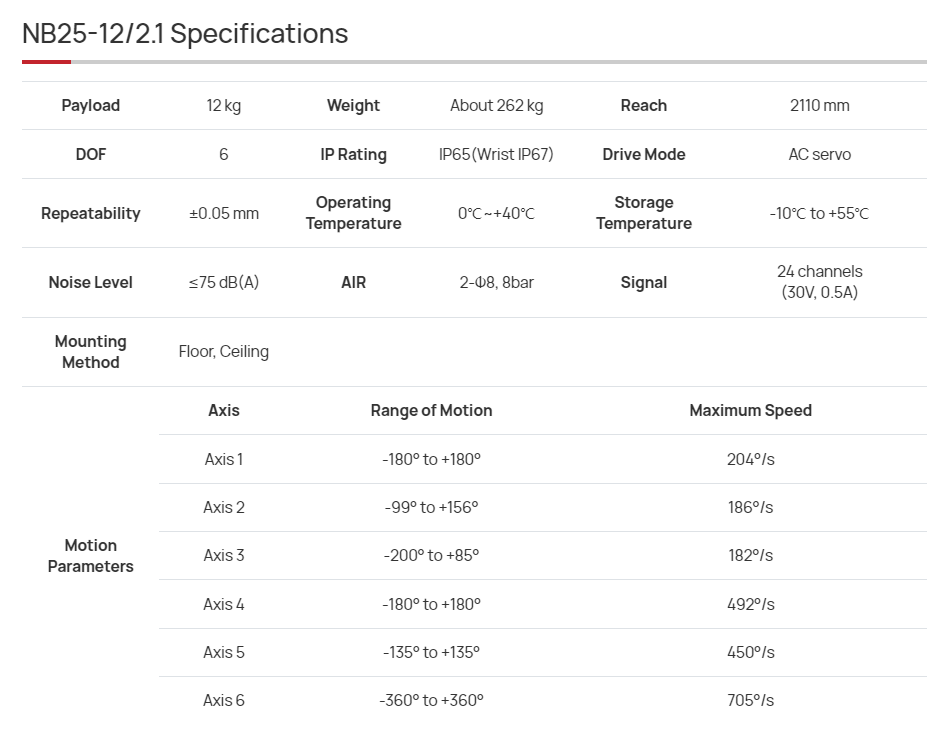Viewport: 950px width, 739px height.
Task: Click the Axis 4 speed 492°/s
Action: [x=750, y=604]
